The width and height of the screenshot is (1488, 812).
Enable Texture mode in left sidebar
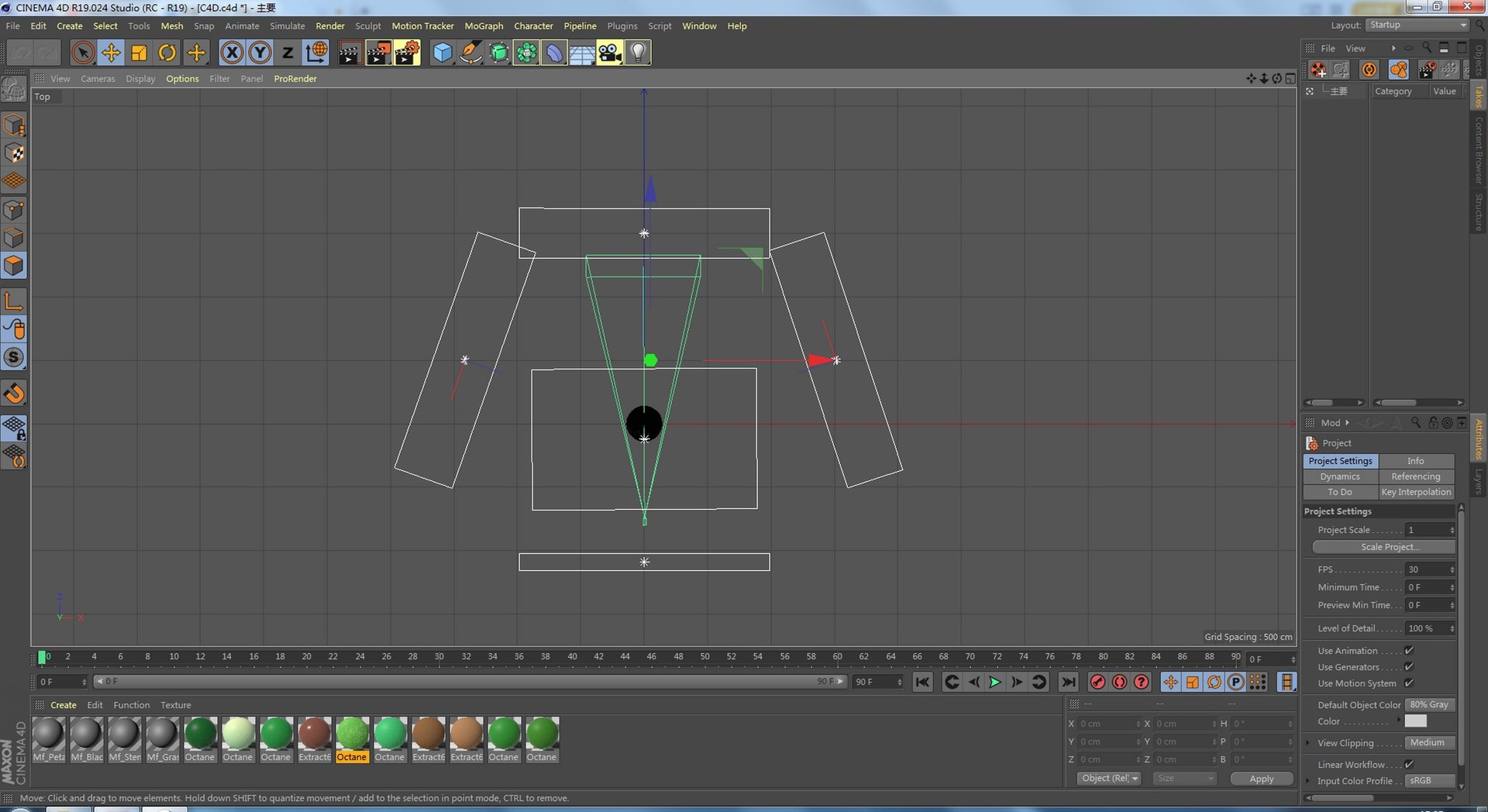click(x=14, y=153)
